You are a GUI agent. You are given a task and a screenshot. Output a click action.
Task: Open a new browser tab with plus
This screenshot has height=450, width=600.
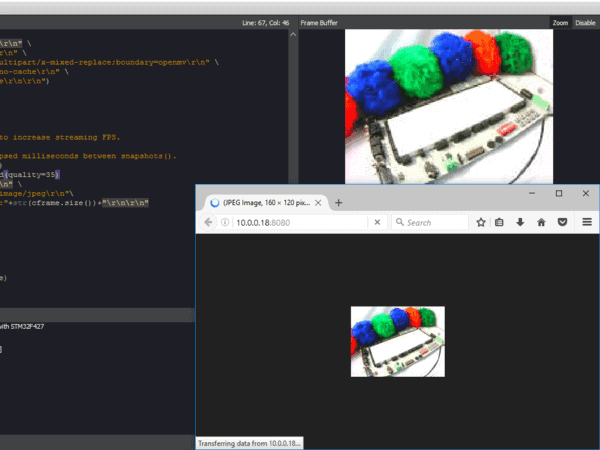click(339, 203)
